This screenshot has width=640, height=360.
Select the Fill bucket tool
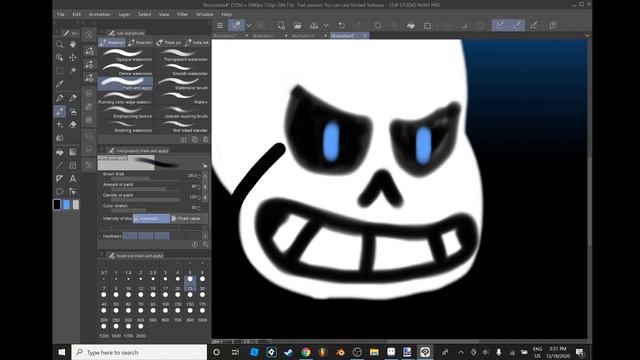(x=60, y=152)
